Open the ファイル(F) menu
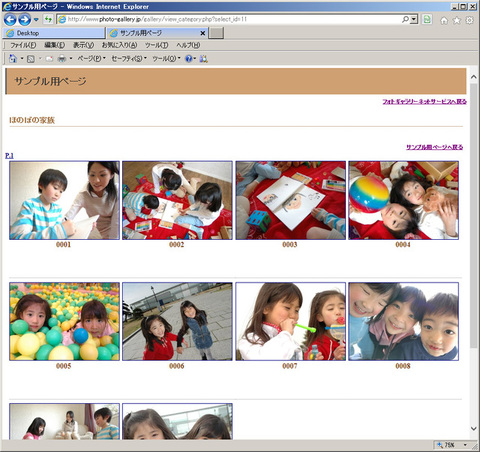This screenshot has width=480, height=452. click(23, 45)
